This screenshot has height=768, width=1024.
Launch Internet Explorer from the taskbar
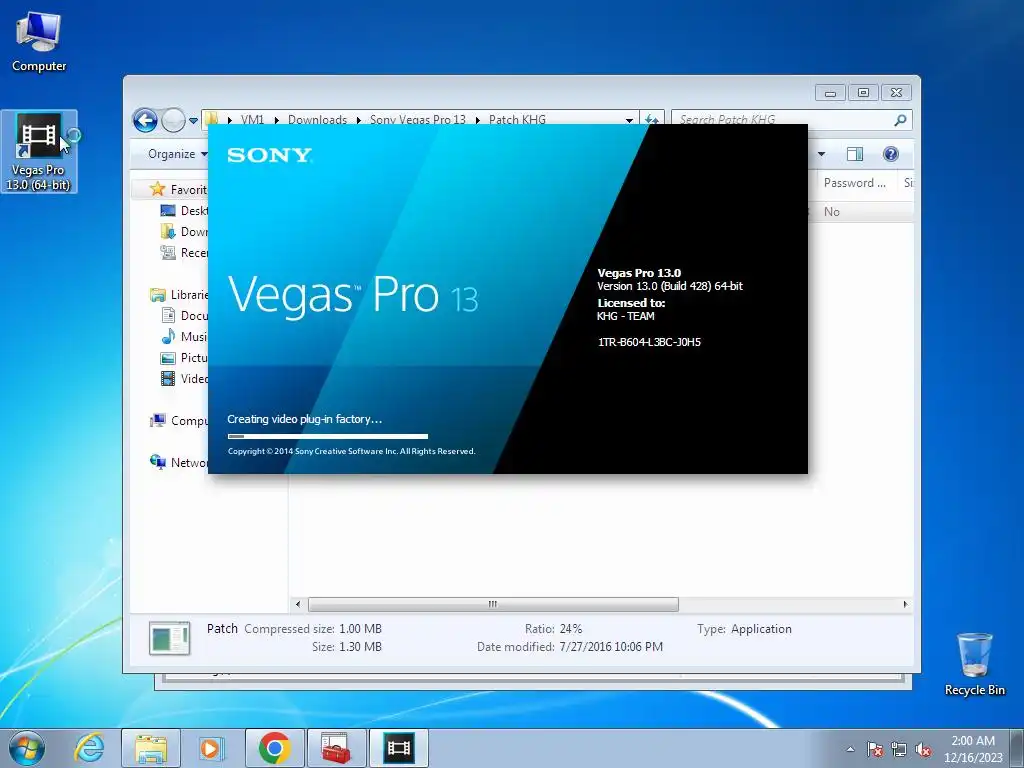point(89,748)
